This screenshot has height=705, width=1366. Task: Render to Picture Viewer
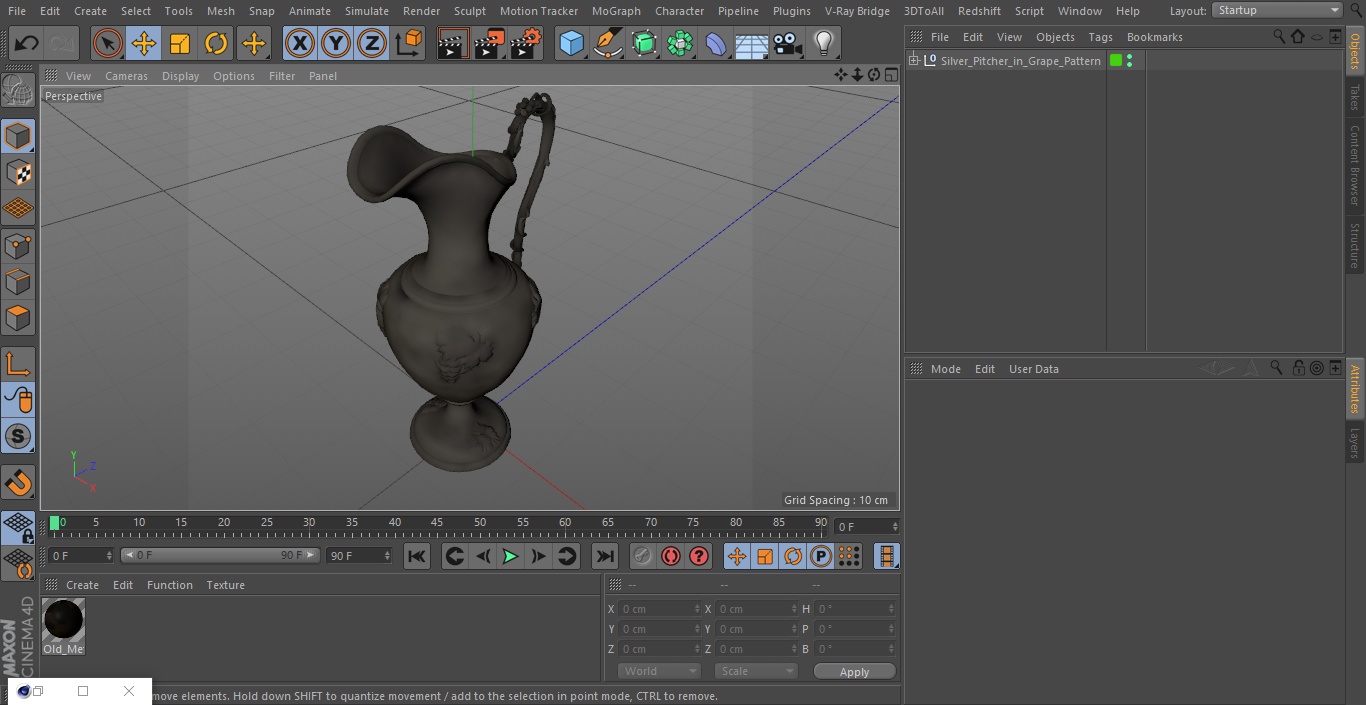pyautogui.click(x=489, y=44)
